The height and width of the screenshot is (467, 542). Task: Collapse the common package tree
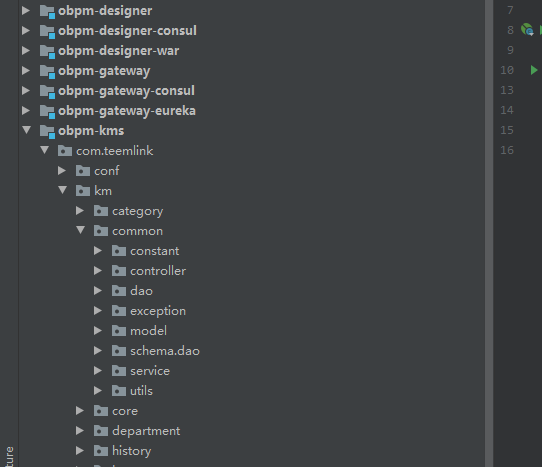[x=81, y=230]
